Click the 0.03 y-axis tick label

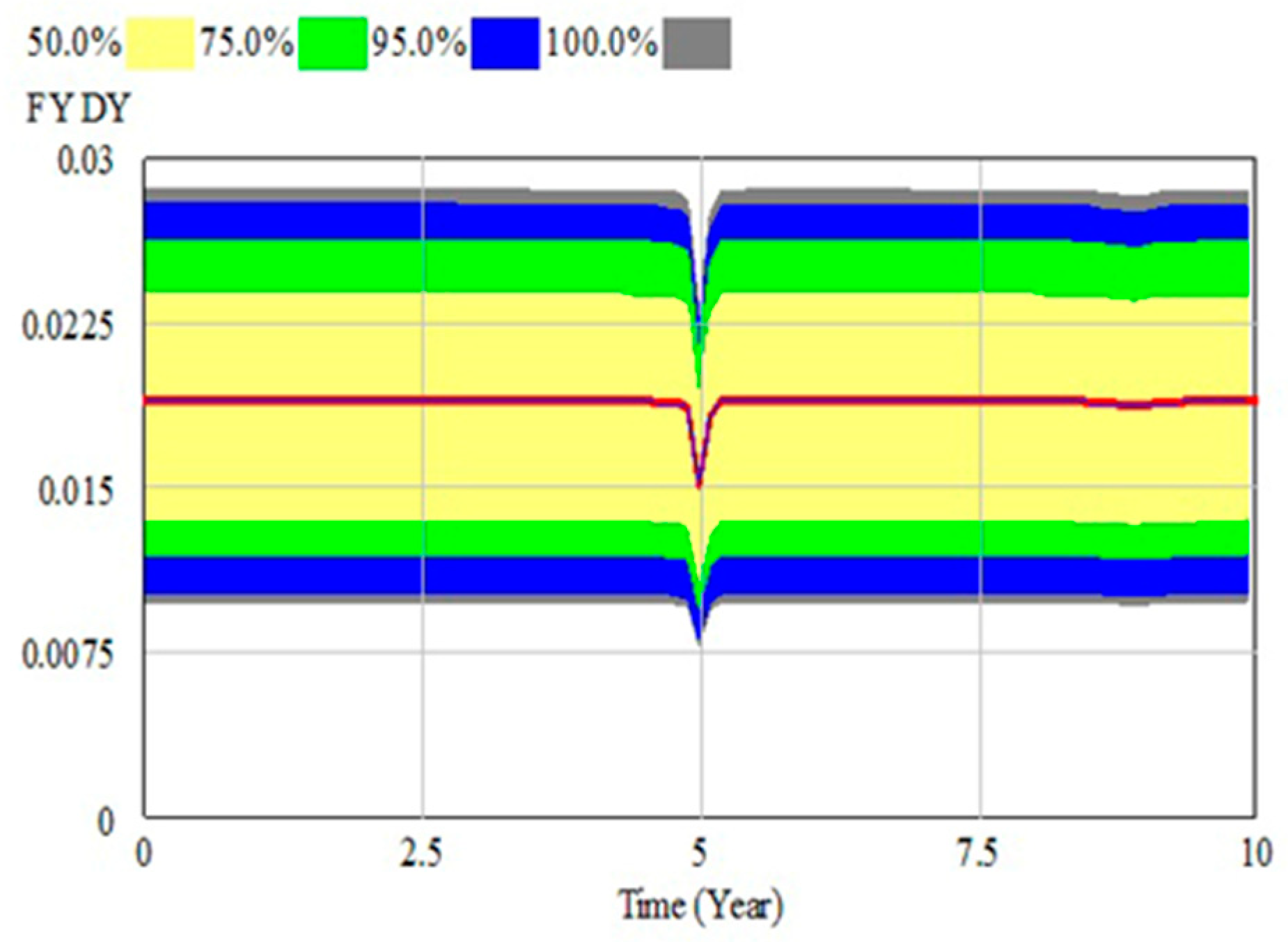[x=85, y=161]
